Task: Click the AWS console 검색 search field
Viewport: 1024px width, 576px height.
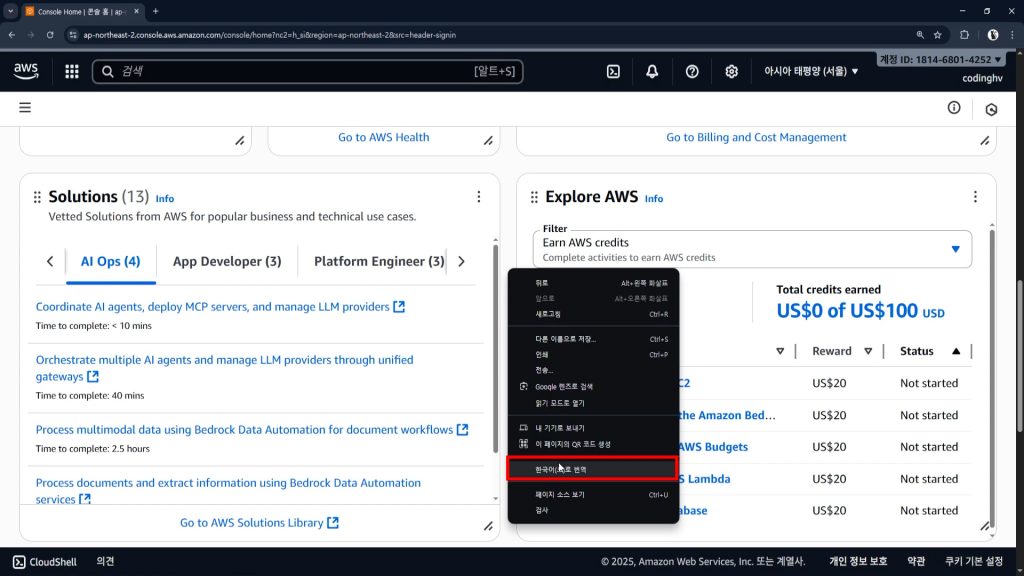Action: coord(308,71)
